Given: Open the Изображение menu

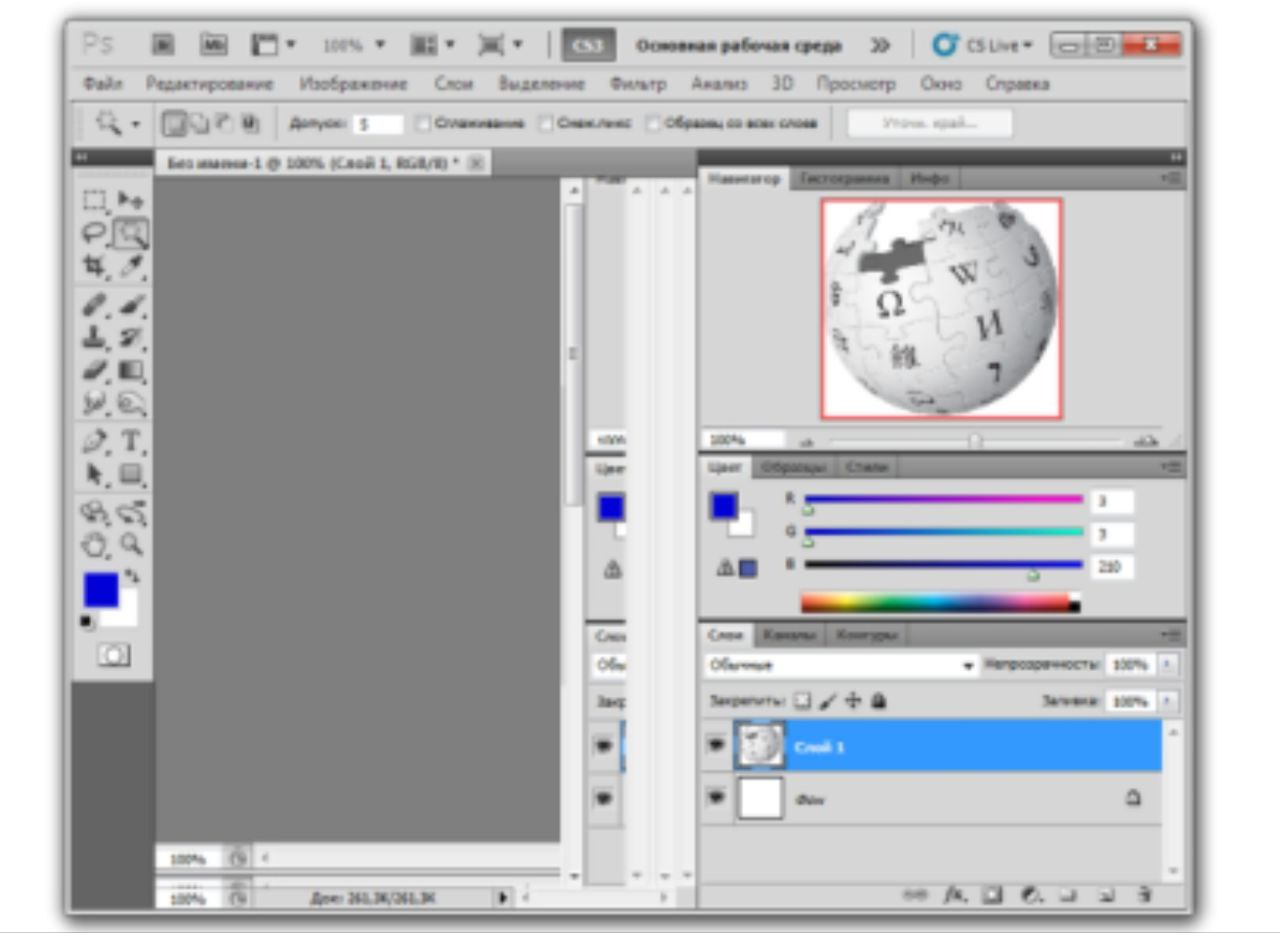Looking at the screenshot, I should pos(353,84).
